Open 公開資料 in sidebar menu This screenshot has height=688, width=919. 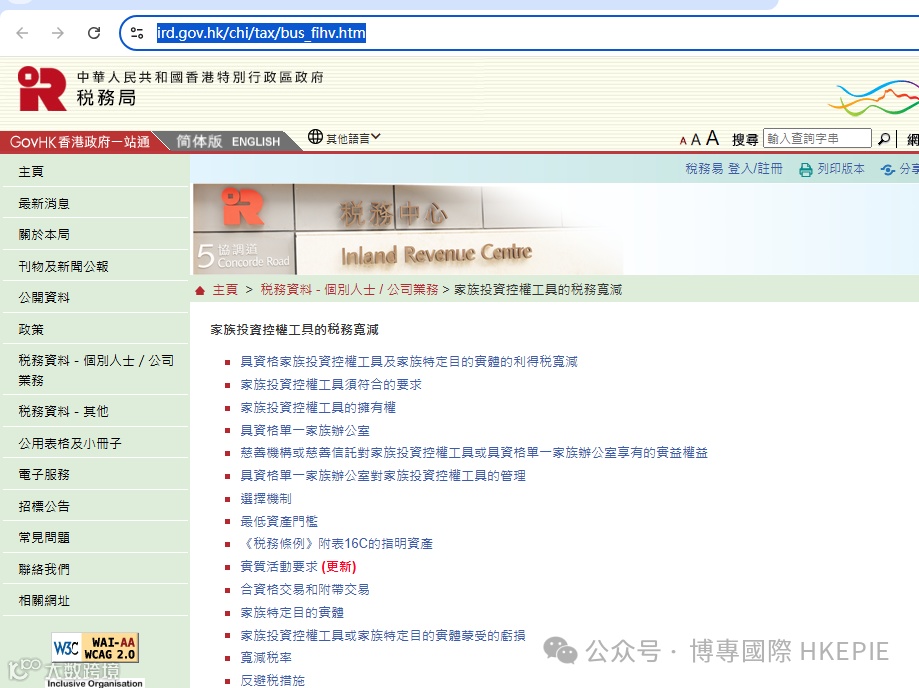pyautogui.click(x=44, y=297)
